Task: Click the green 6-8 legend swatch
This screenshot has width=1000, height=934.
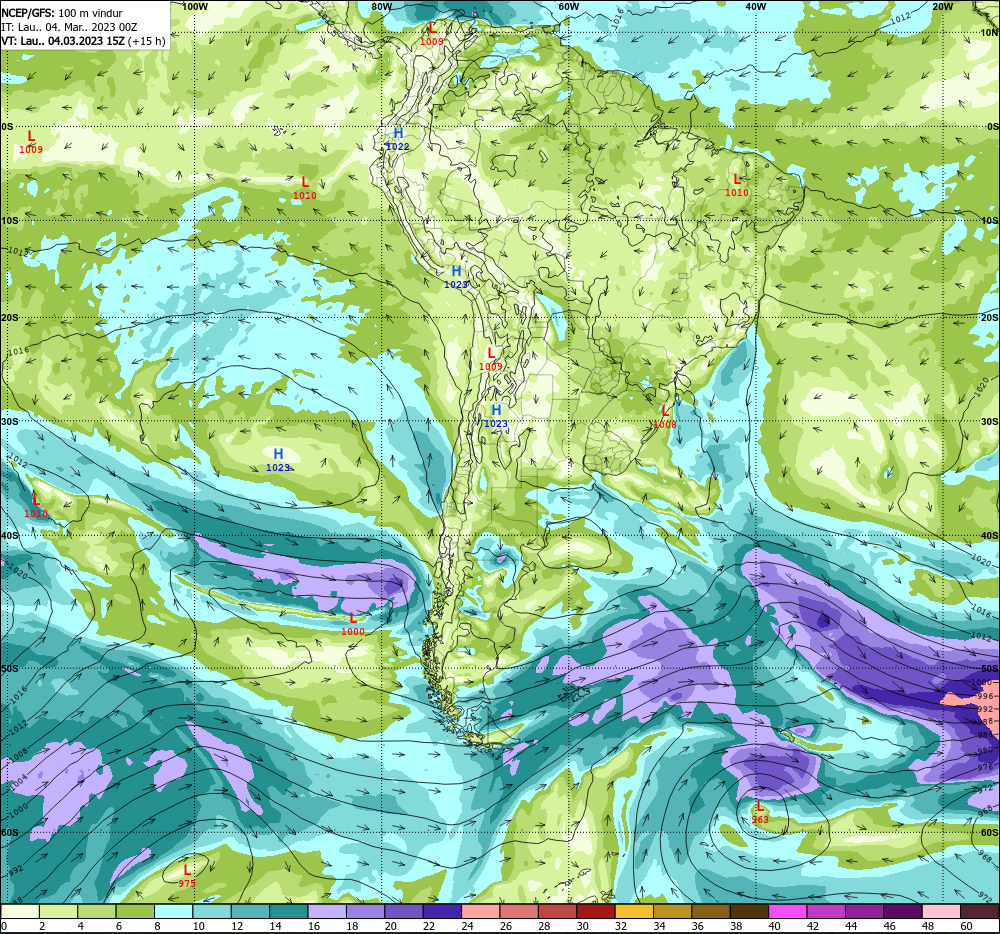Action: coord(135,911)
